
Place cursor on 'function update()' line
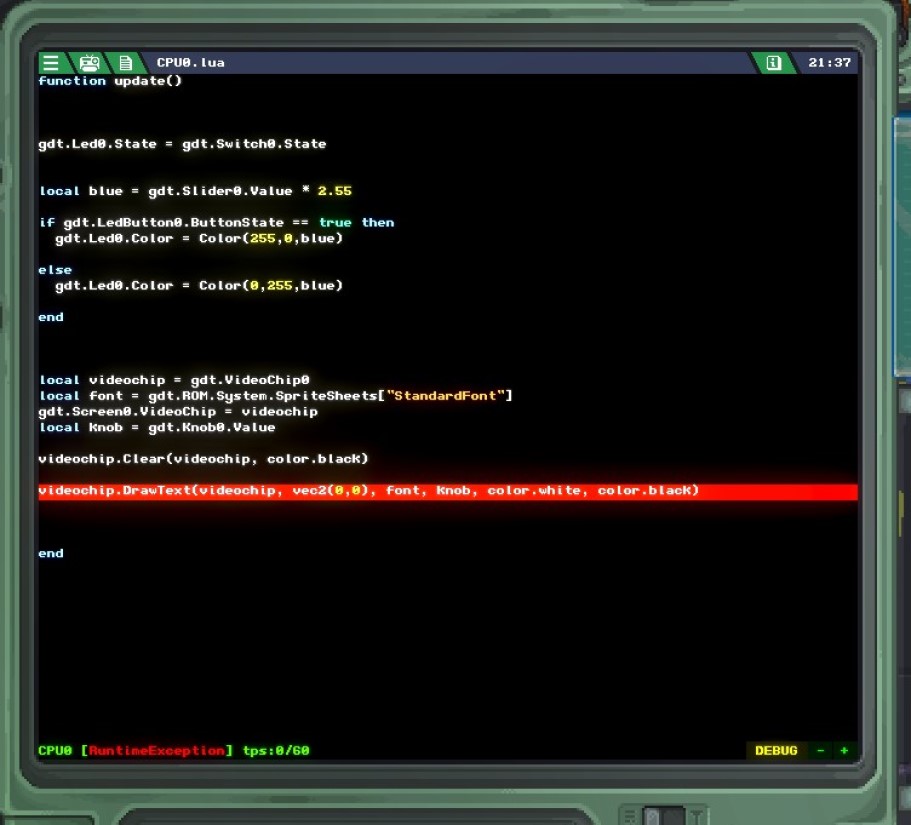110,81
